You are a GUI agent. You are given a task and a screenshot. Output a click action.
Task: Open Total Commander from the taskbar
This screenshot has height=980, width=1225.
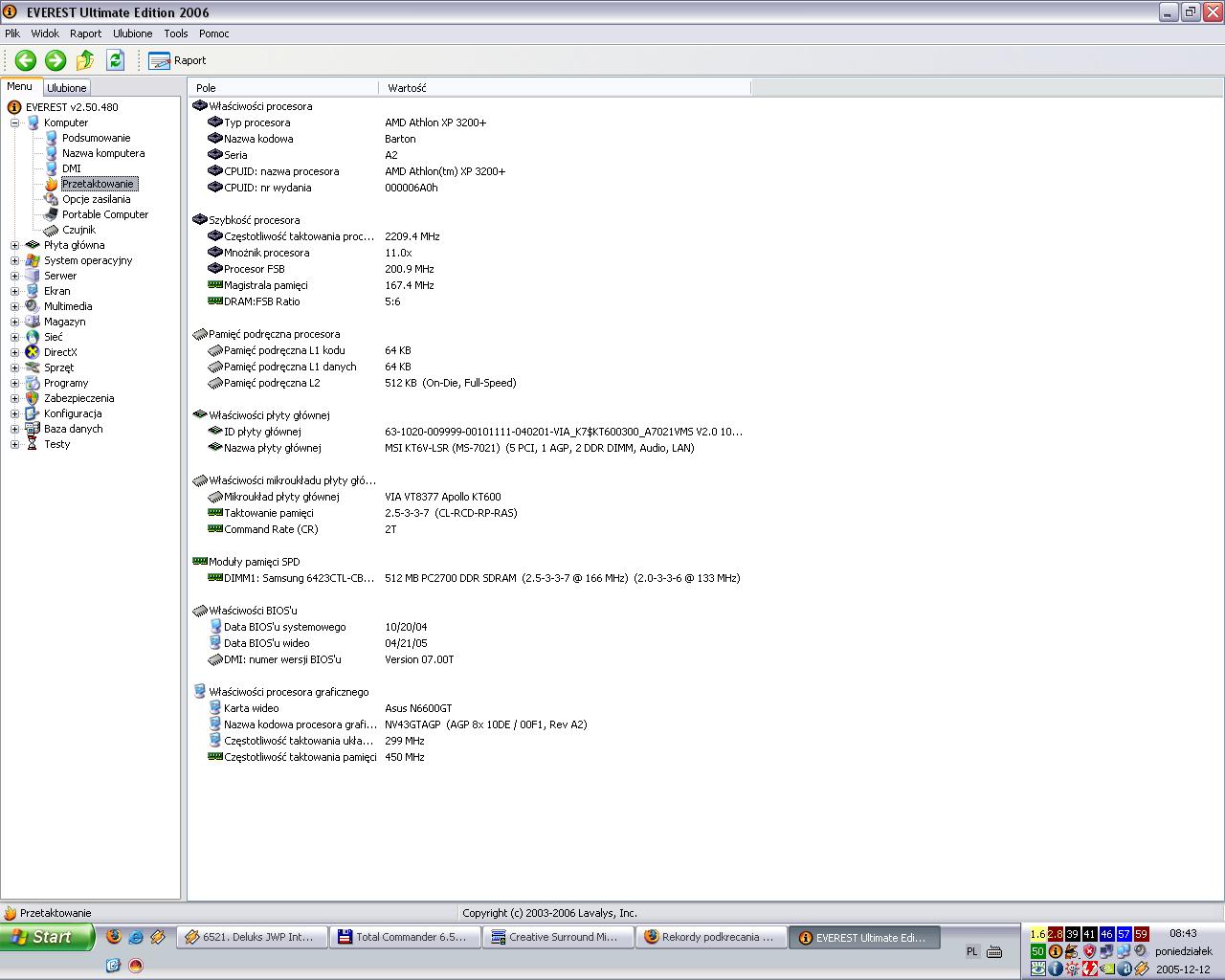[x=403, y=938]
